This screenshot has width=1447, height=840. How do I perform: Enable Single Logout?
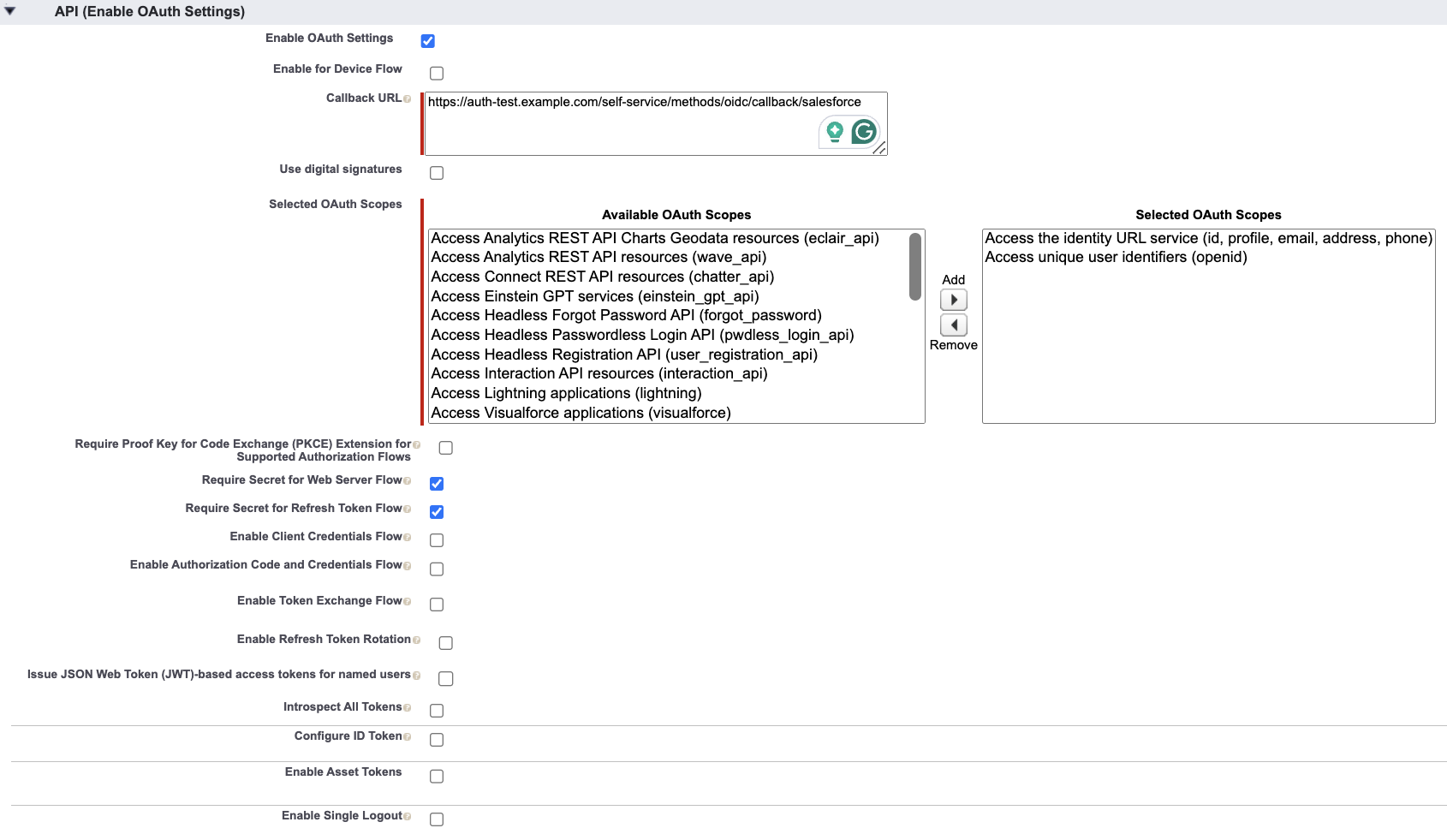coord(437,819)
